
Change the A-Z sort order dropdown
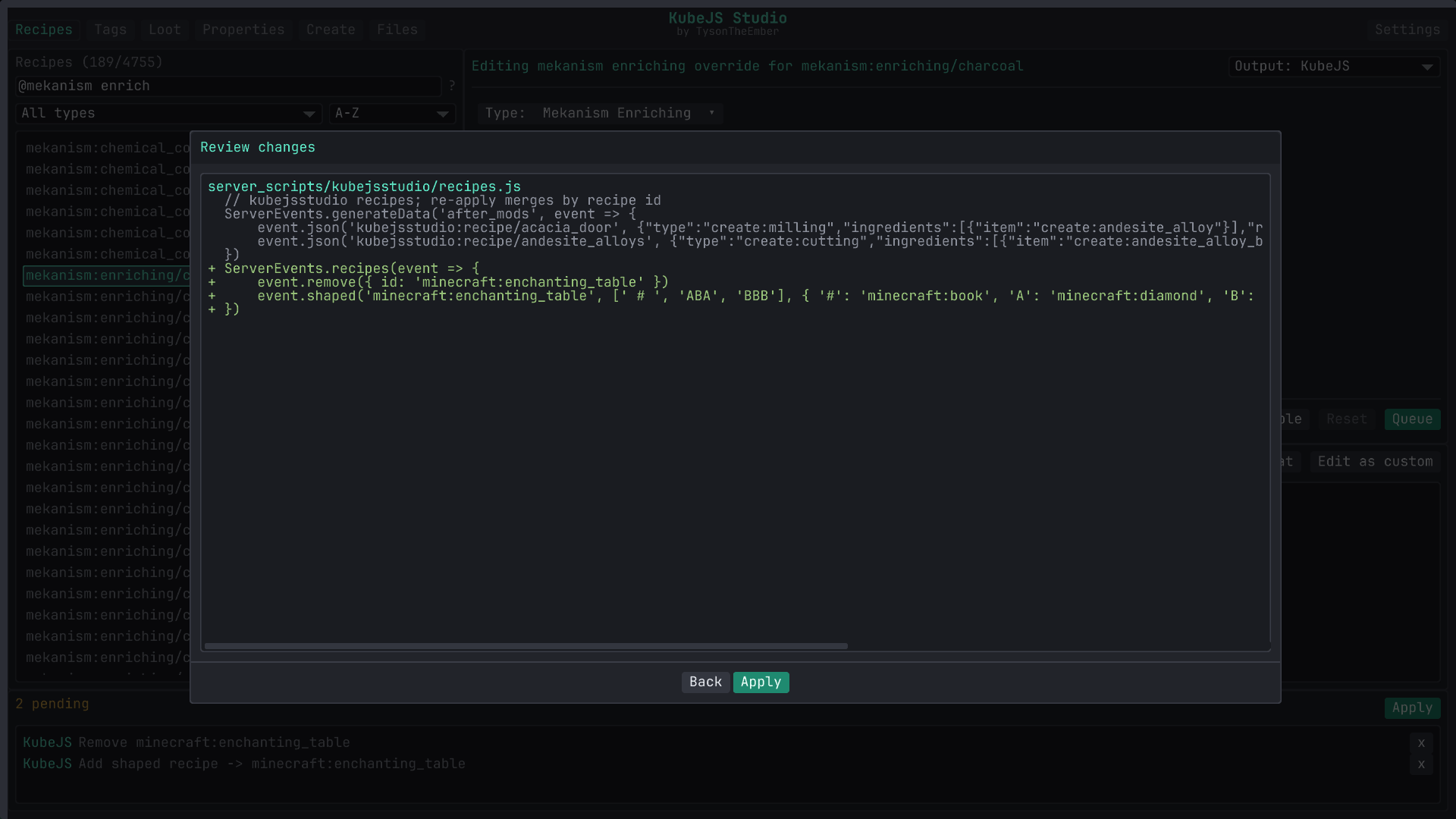click(392, 114)
